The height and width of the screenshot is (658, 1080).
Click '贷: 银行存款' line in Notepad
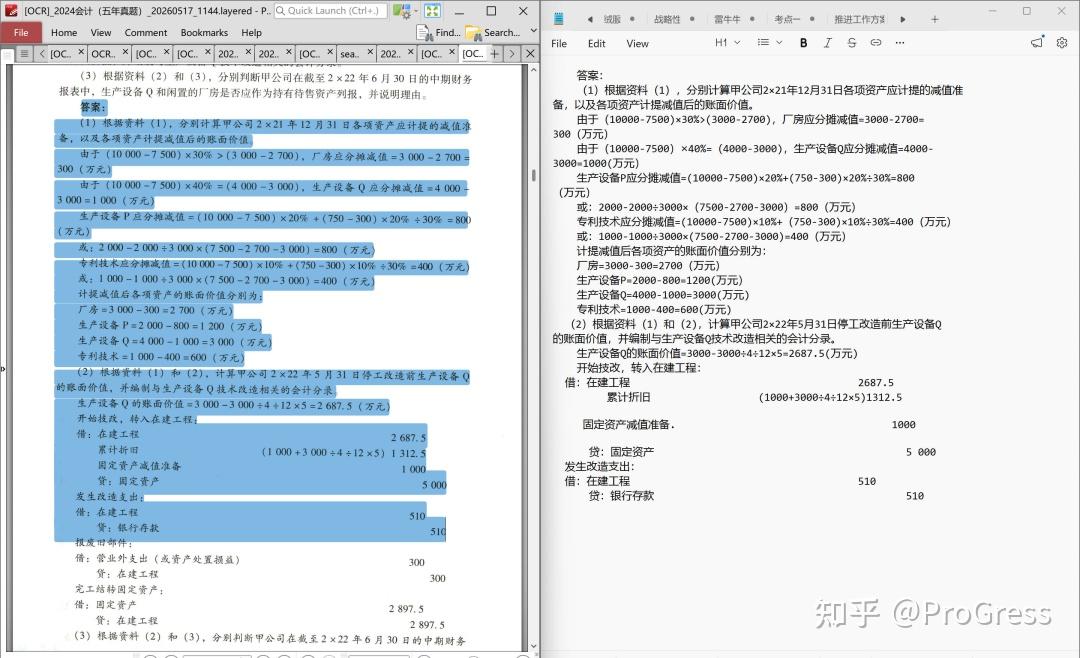(621, 496)
